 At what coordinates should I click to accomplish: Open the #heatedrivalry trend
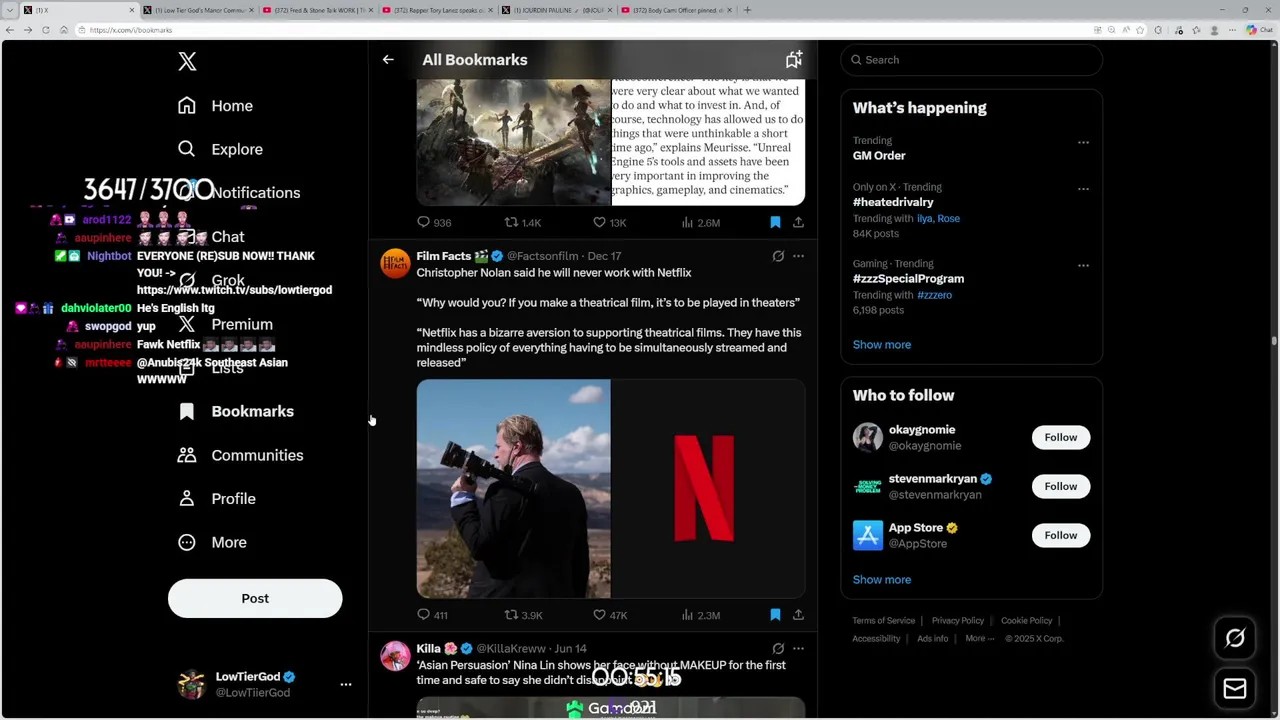pyautogui.click(x=893, y=202)
